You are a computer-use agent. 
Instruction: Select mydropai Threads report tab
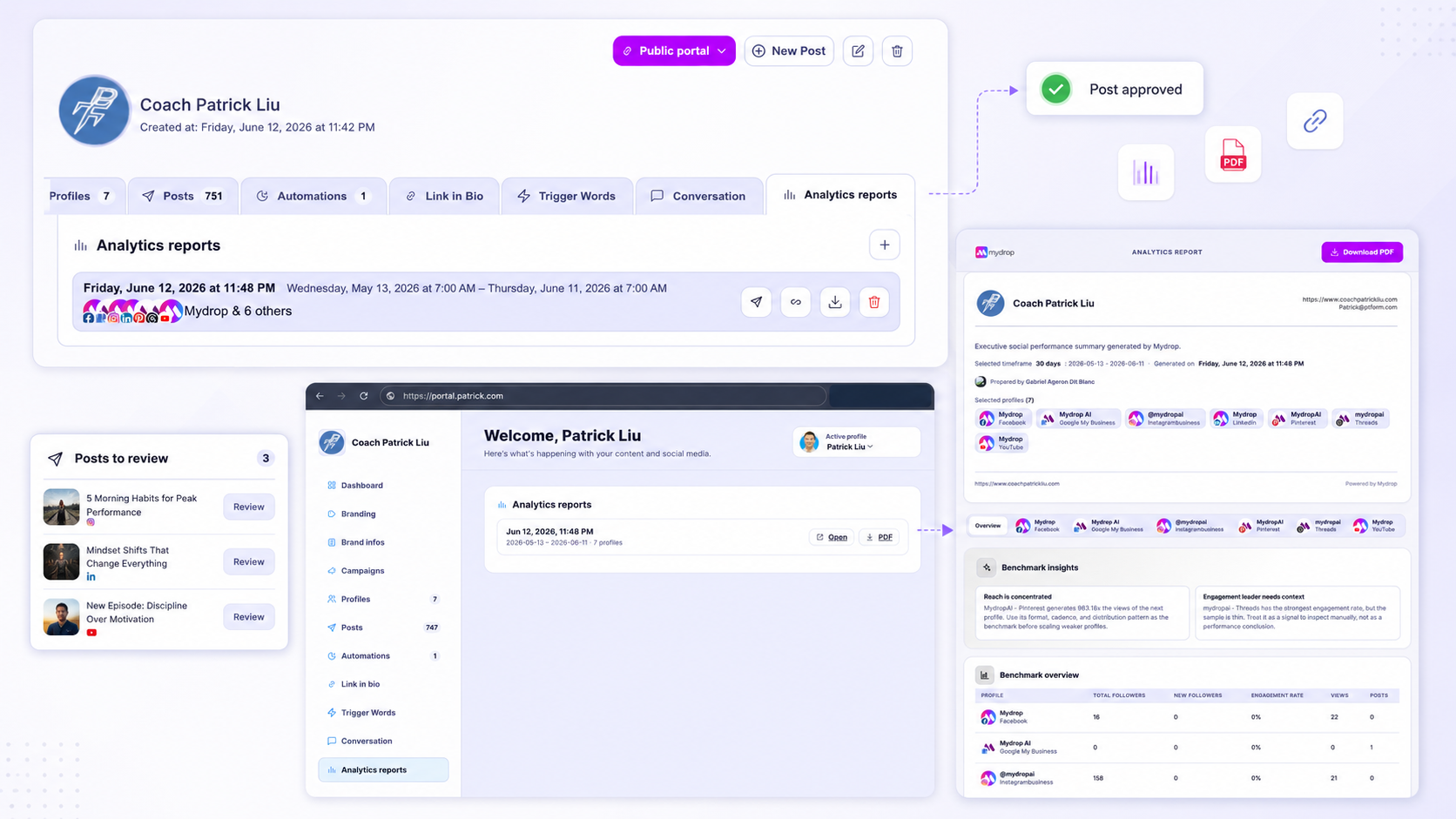(1318, 526)
